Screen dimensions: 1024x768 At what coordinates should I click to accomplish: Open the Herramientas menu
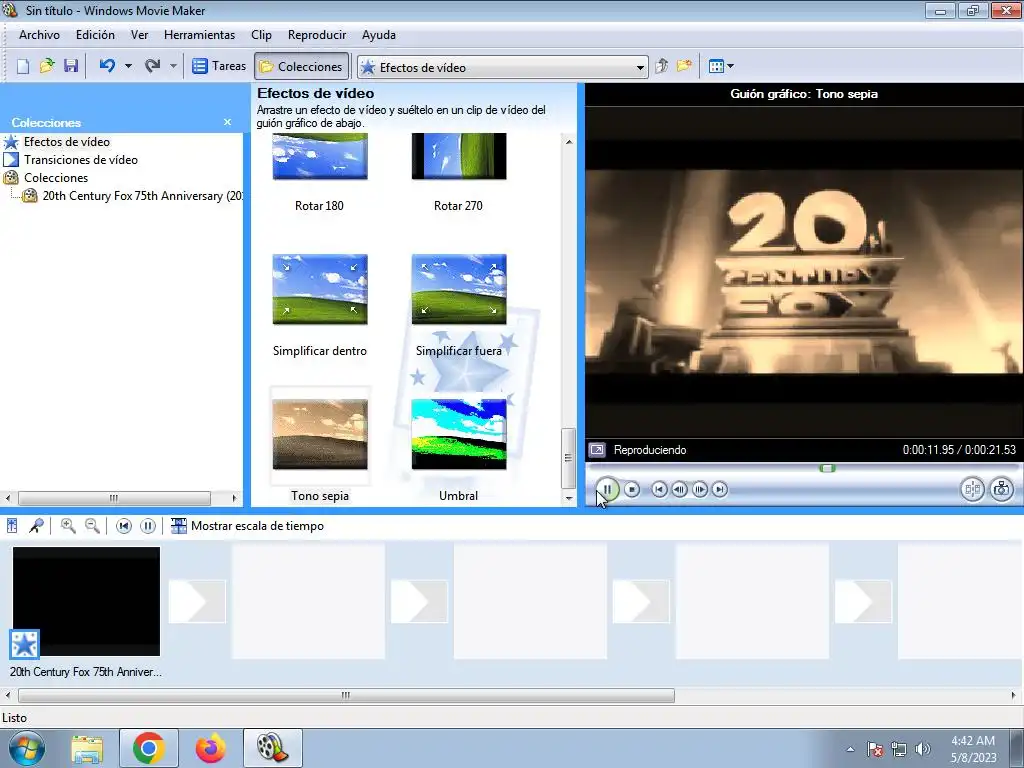(x=199, y=35)
